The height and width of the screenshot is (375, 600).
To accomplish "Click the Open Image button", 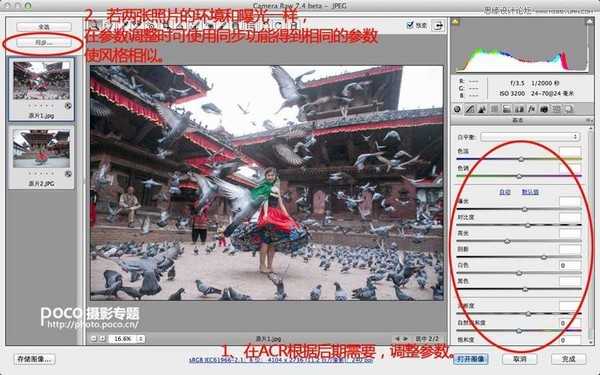I will point(471,359).
